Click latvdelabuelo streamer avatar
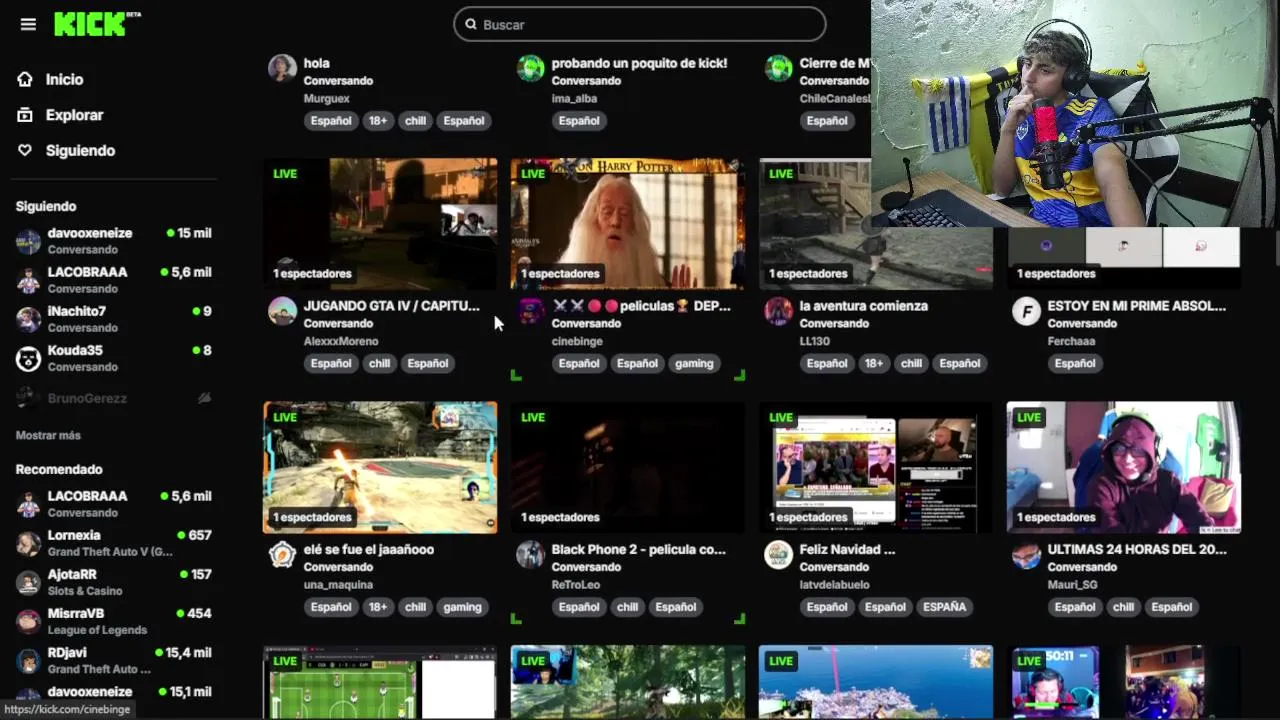The height and width of the screenshot is (720, 1280). tap(778, 555)
